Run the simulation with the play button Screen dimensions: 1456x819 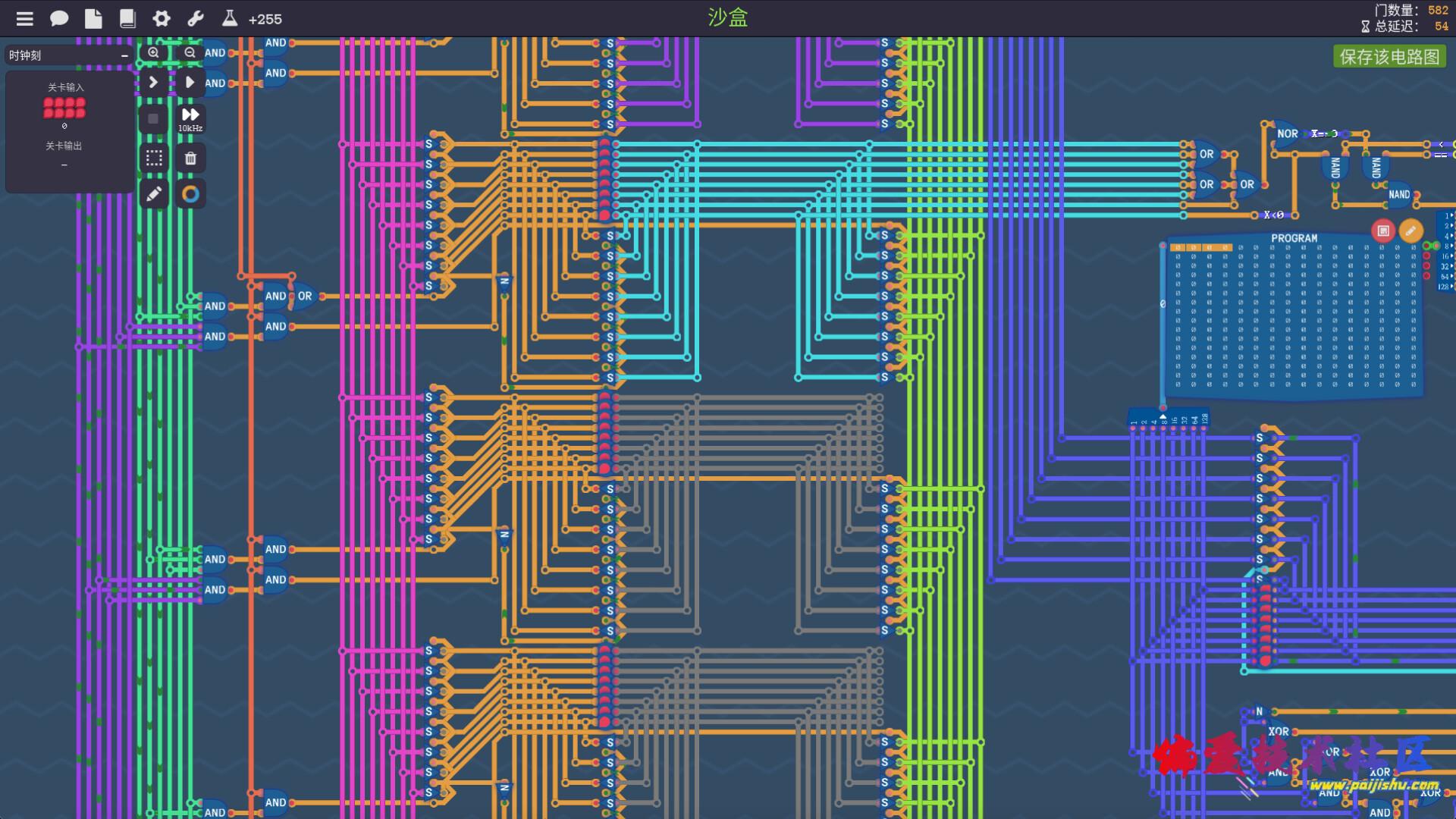[190, 82]
